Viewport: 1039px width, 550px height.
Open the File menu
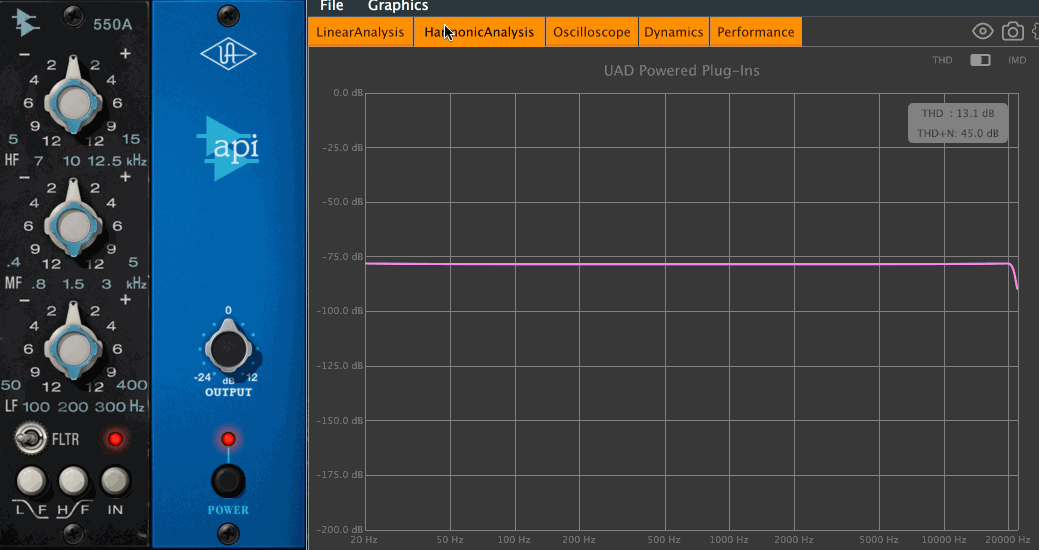(x=331, y=6)
